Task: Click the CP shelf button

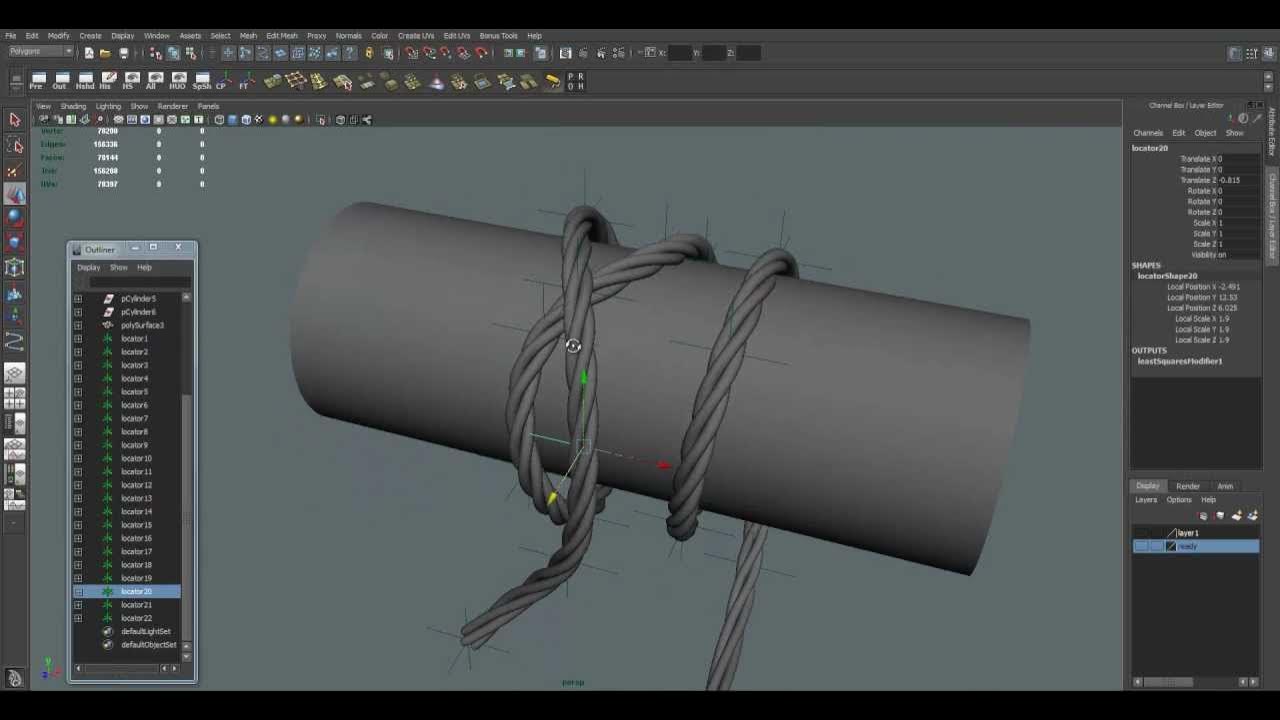Action: pos(221,81)
